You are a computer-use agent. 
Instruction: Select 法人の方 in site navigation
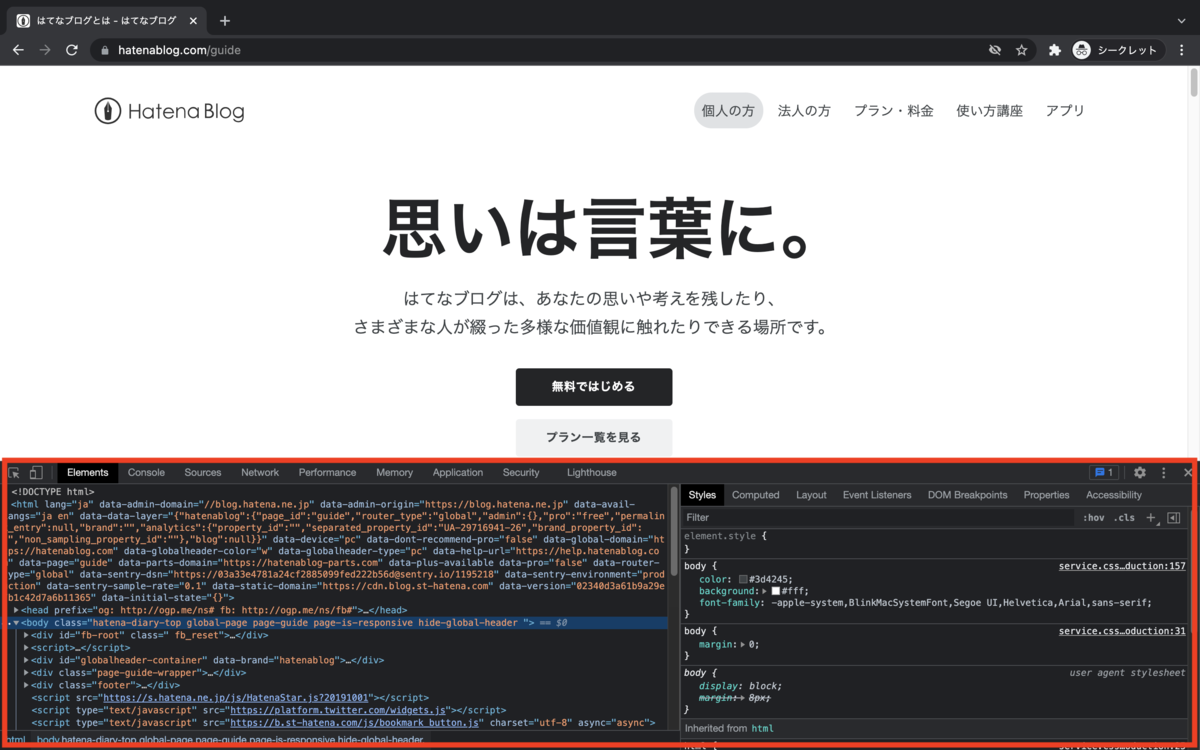(x=804, y=111)
